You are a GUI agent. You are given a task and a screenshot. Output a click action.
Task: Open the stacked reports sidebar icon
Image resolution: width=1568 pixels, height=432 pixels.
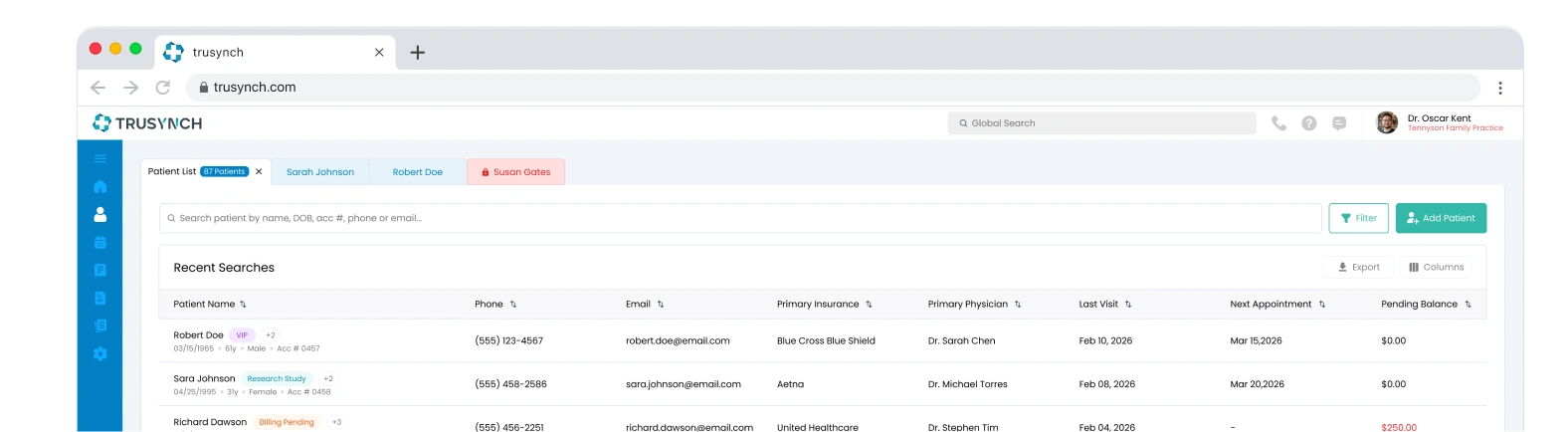click(99, 325)
